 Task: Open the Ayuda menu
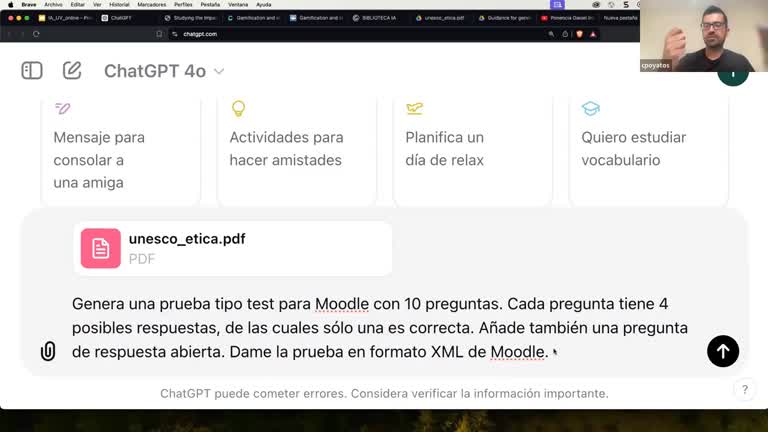(x=264, y=4)
